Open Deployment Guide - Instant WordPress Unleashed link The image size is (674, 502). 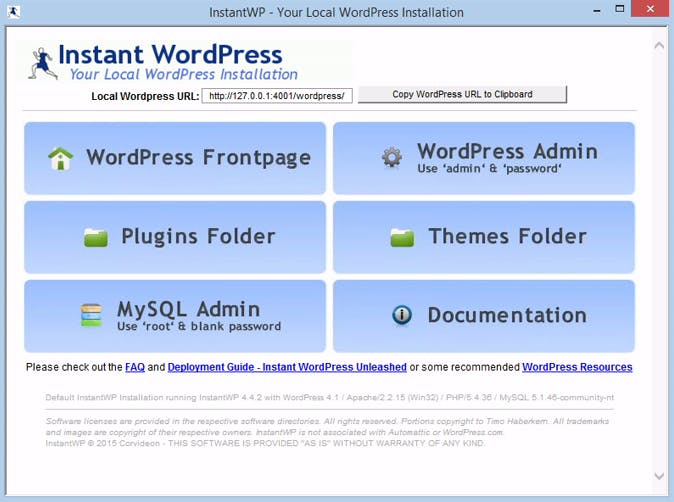287,367
